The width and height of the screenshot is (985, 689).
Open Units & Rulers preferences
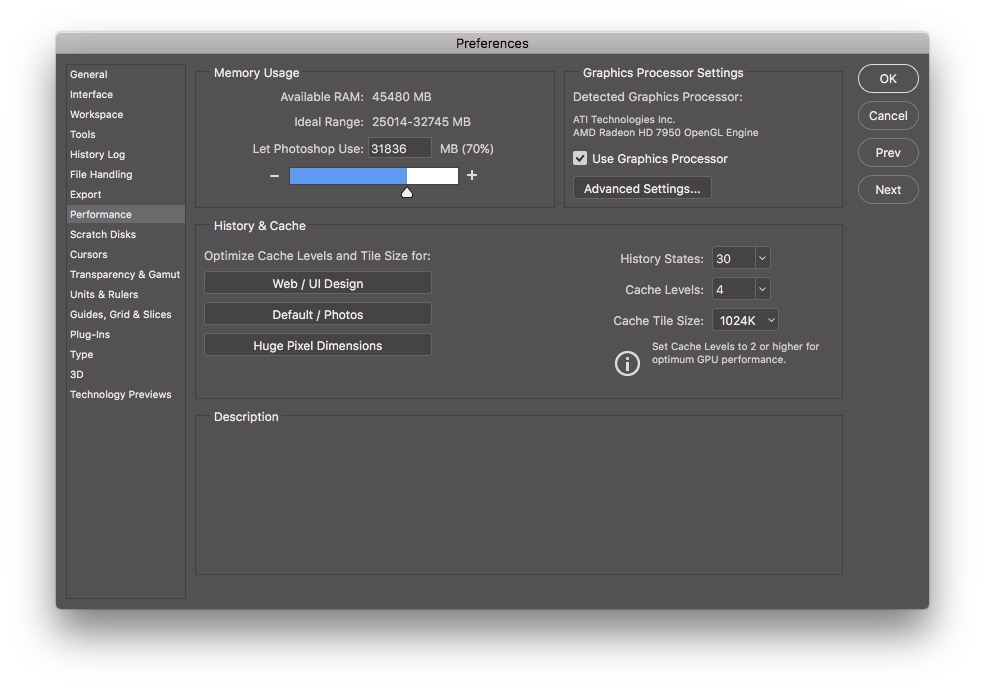[104, 295]
